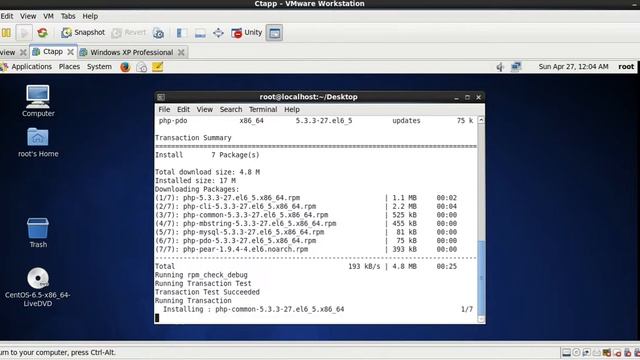Select root's Home folder icon
The height and width of the screenshot is (360, 640).
pyautogui.click(x=38, y=142)
